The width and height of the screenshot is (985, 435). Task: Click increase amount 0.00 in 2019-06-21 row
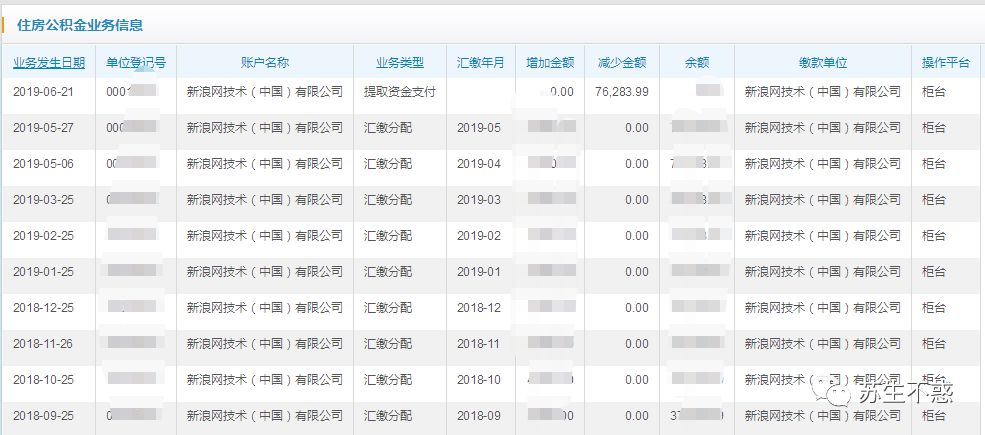(562, 92)
